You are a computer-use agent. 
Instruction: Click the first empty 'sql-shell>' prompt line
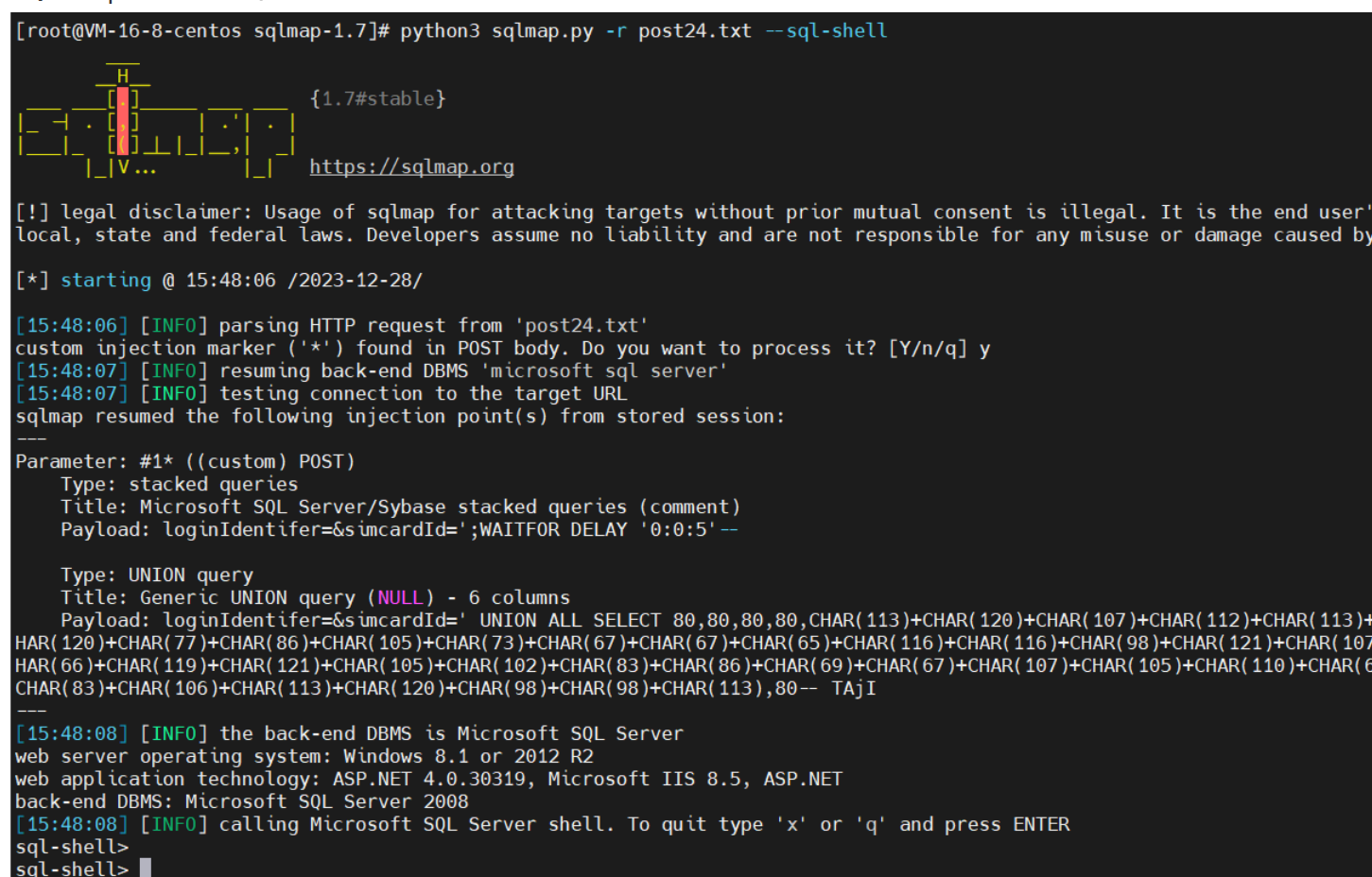(72, 848)
